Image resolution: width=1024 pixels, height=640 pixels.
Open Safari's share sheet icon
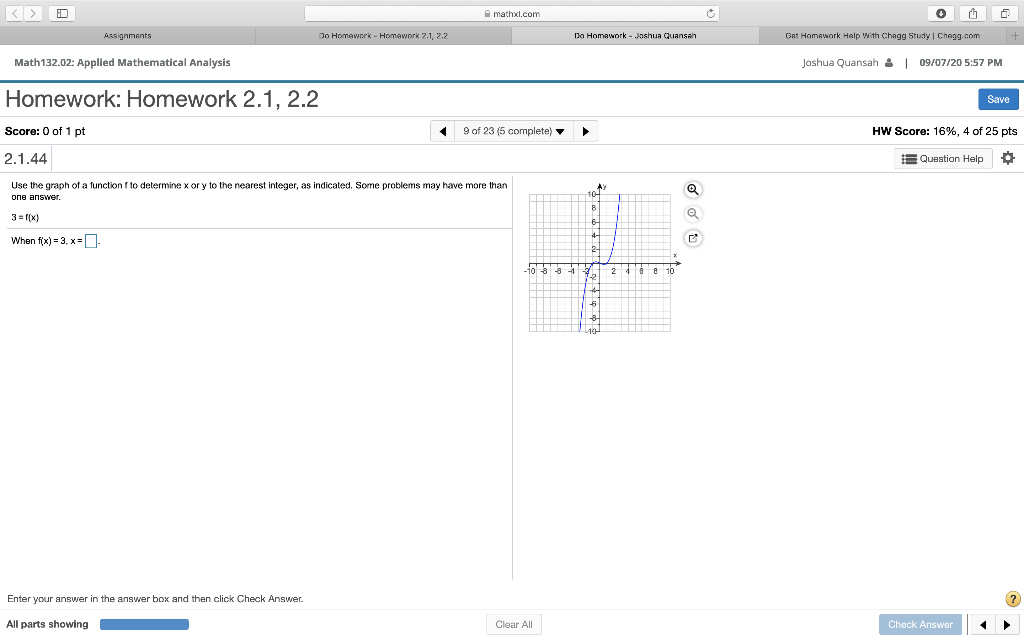[972, 13]
